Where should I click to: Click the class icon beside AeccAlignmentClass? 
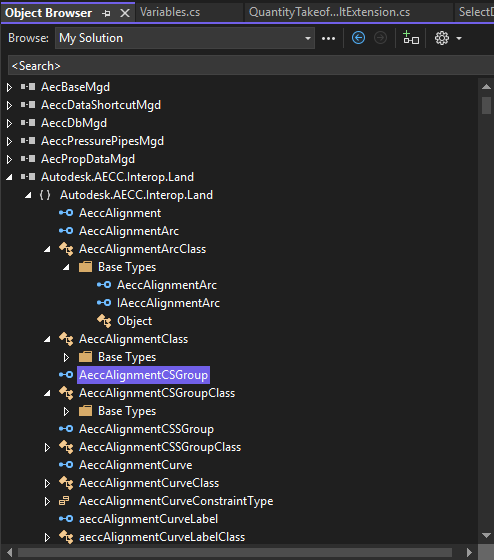click(66, 339)
